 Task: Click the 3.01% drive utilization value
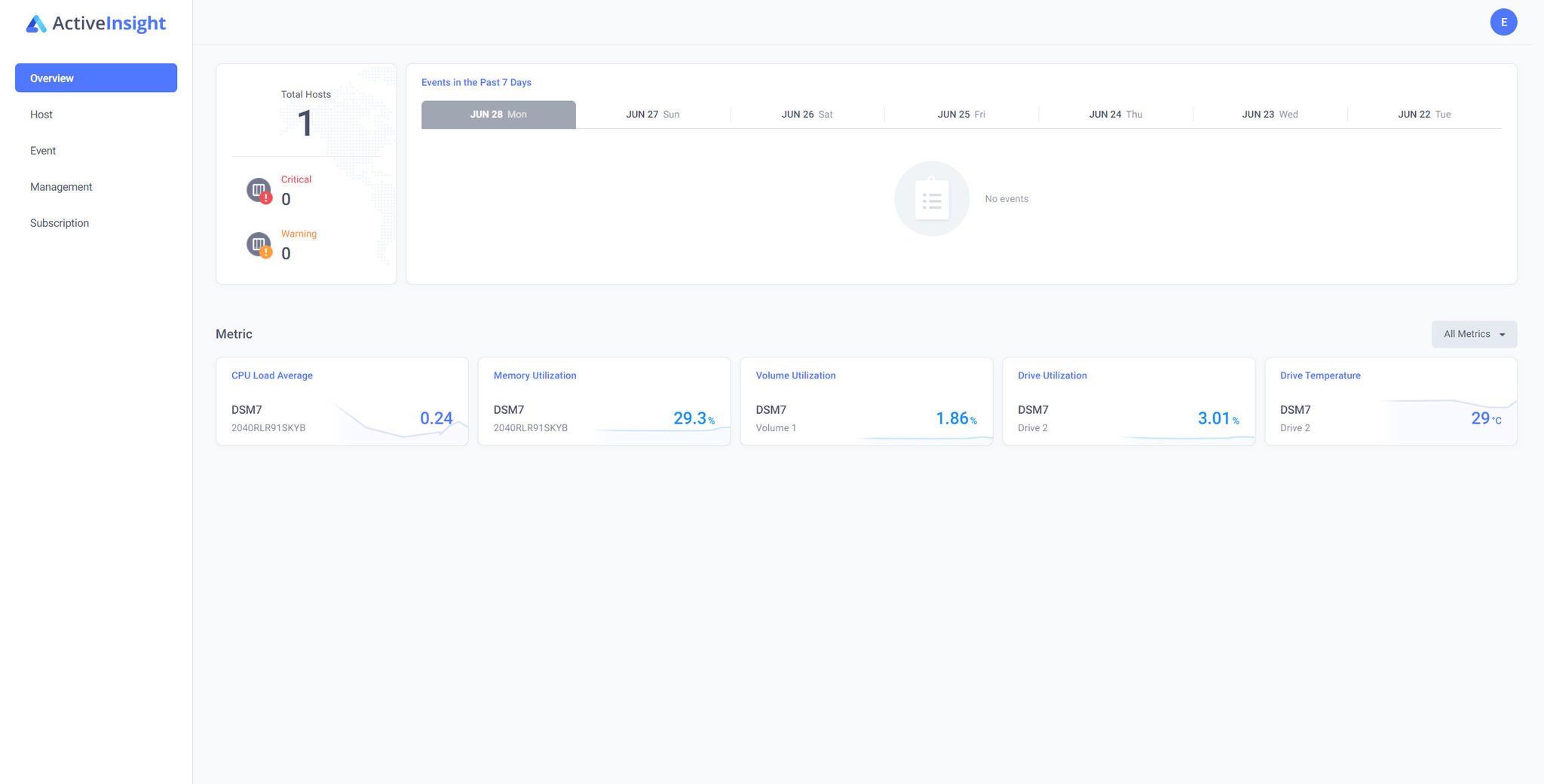[1218, 418]
